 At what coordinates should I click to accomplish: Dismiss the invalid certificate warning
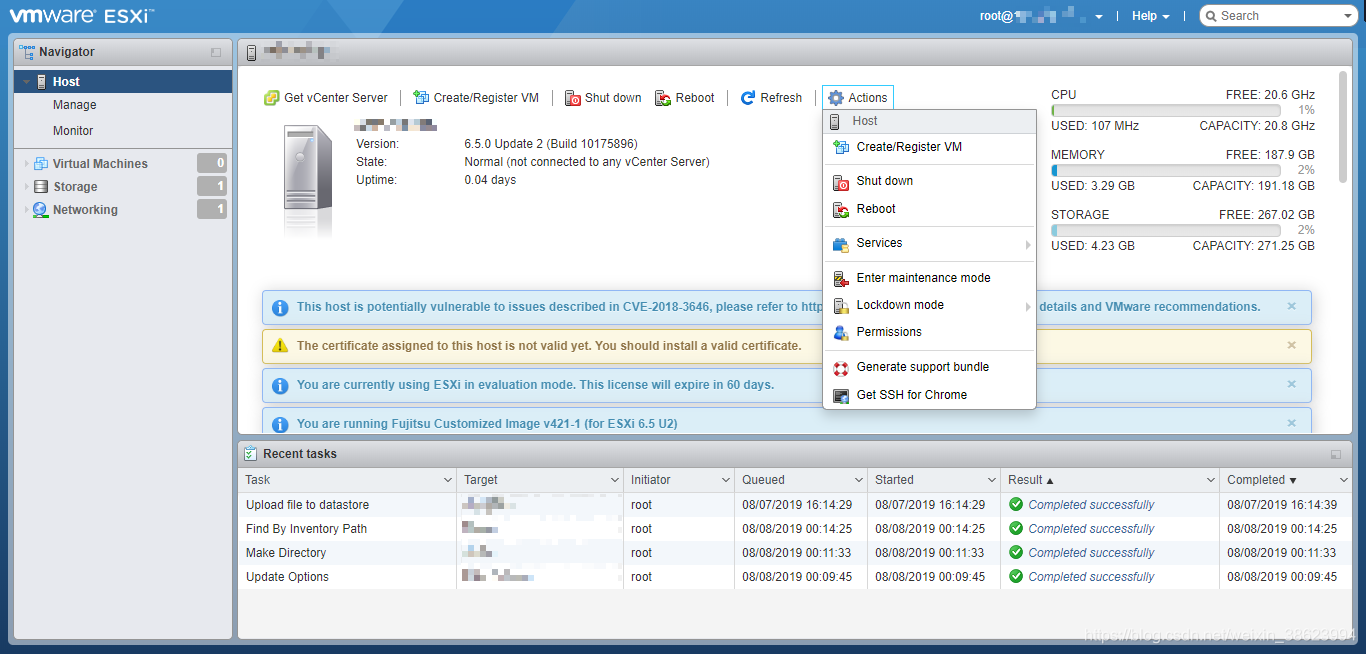[x=1291, y=345]
